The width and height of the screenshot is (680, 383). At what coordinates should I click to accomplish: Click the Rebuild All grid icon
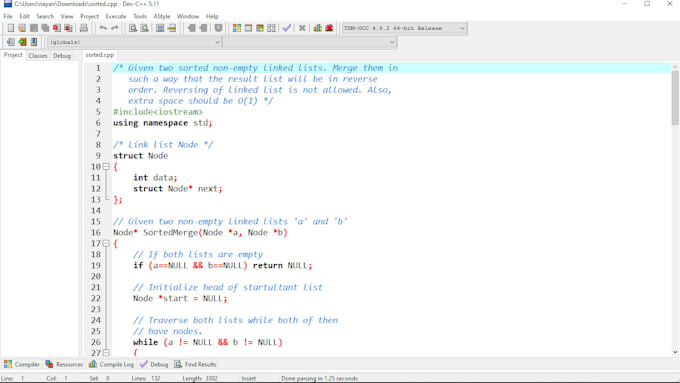point(271,28)
